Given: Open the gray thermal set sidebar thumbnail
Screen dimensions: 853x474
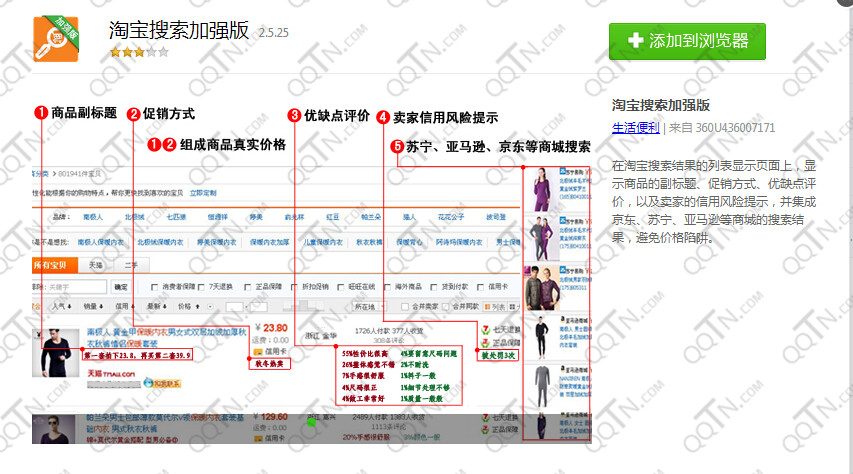Looking at the screenshot, I should (x=541, y=386).
